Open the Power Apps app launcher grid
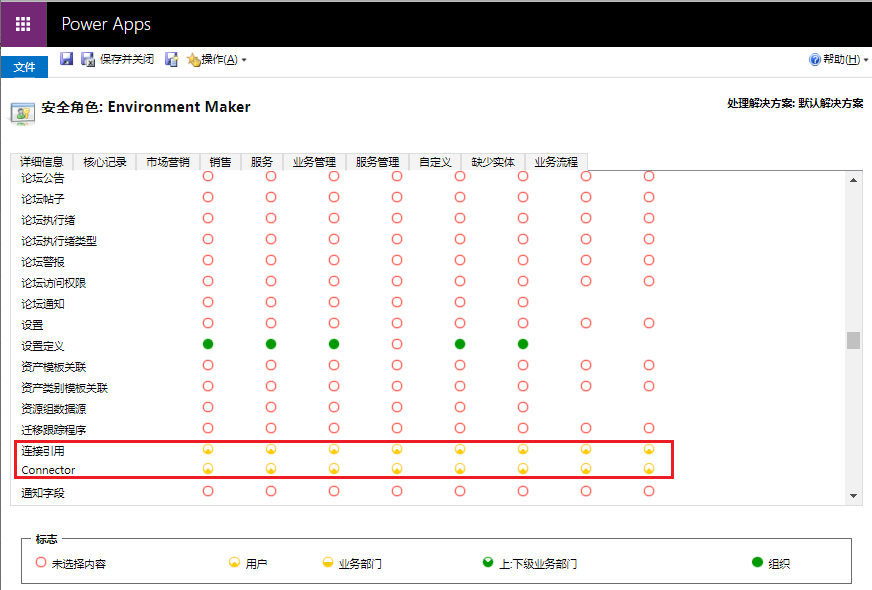Image resolution: width=872 pixels, height=590 pixels. click(x=23, y=24)
